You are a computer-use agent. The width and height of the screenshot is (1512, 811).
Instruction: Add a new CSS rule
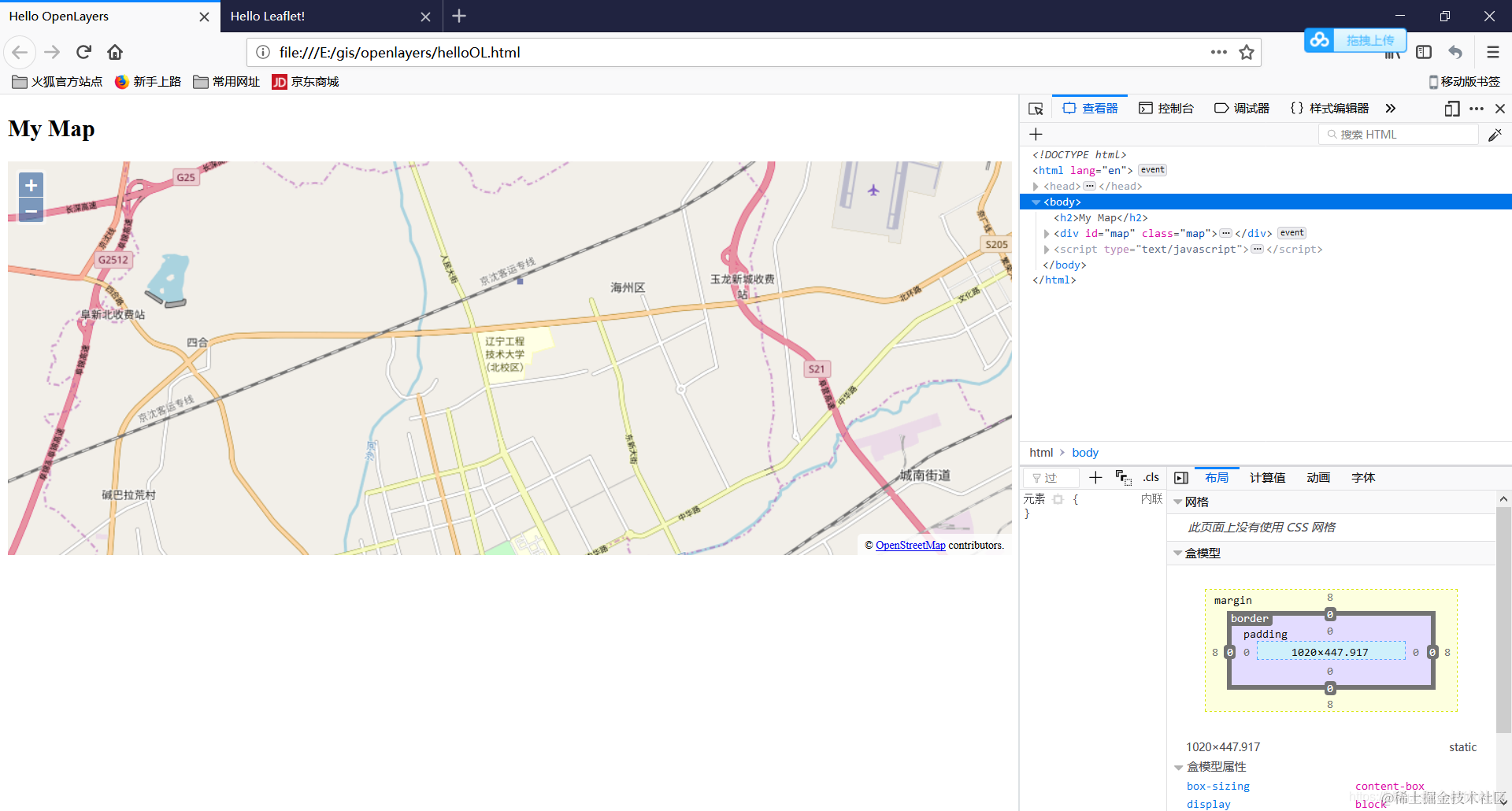[x=1095, y=477]
